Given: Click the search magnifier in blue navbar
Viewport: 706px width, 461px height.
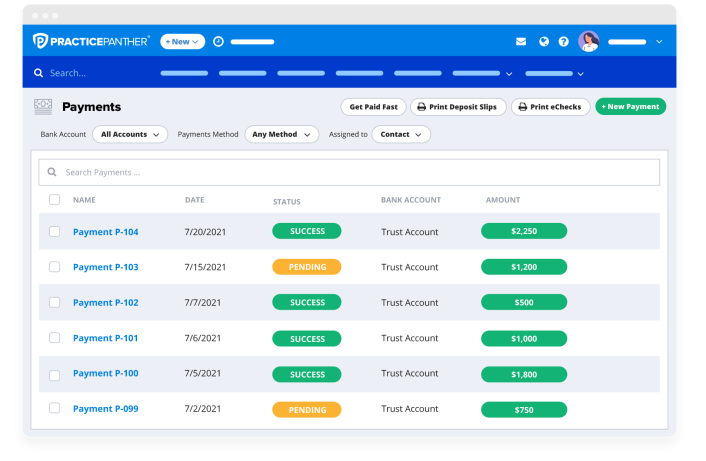Looking at the screenshot, I should [39, 73].
